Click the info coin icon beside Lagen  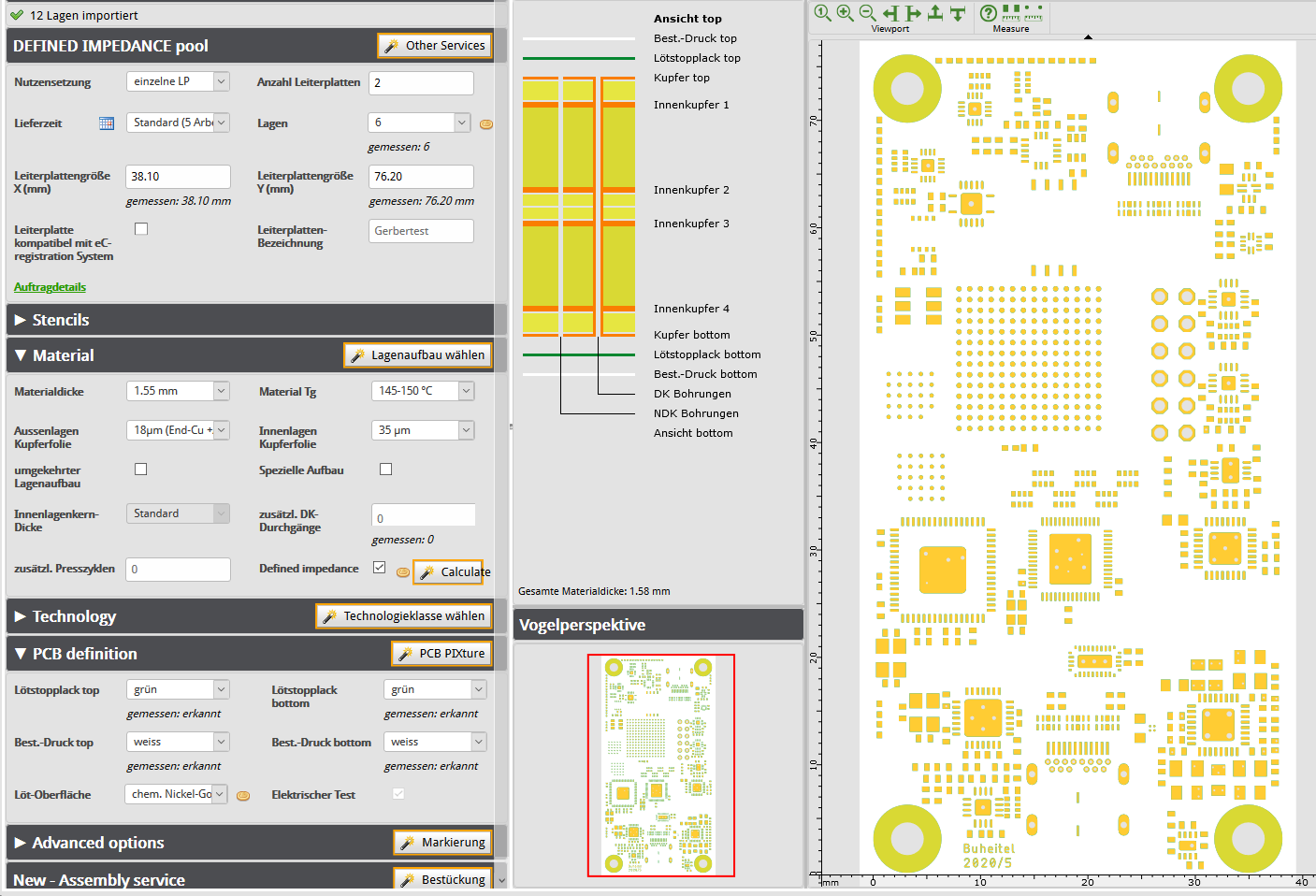click(x=486, y=123)
